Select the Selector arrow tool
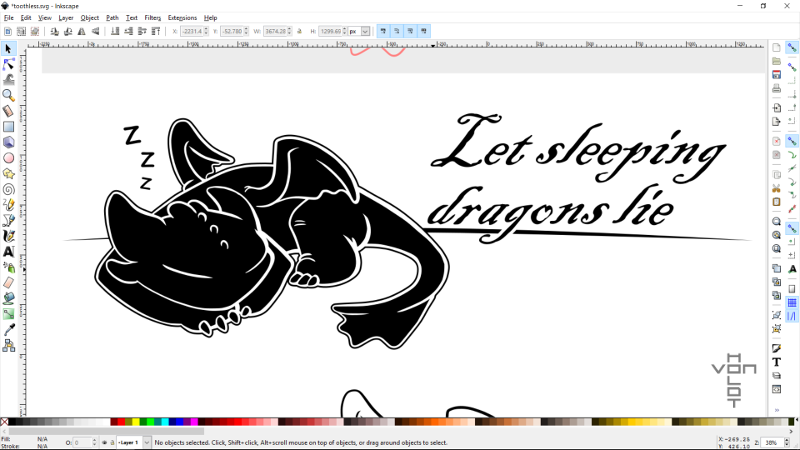The image size is (800, 450). (x=8, y=49)
